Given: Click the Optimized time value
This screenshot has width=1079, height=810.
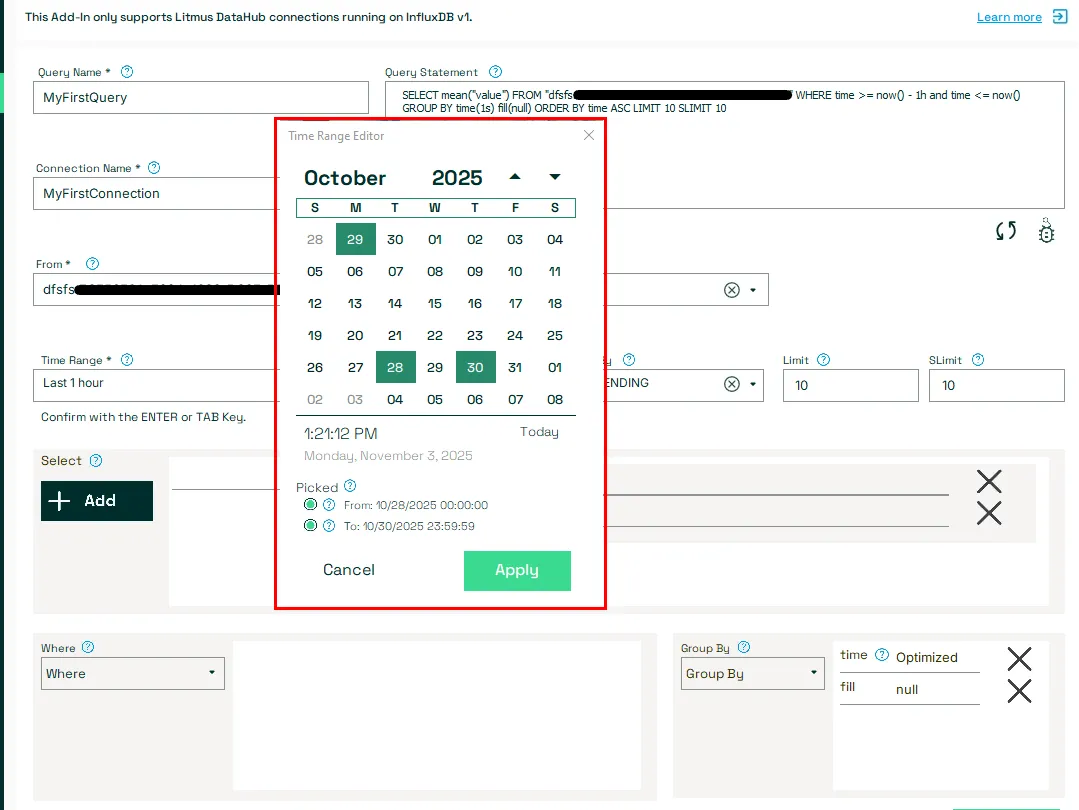Looking at the screenshot, I should click(926, 657).
